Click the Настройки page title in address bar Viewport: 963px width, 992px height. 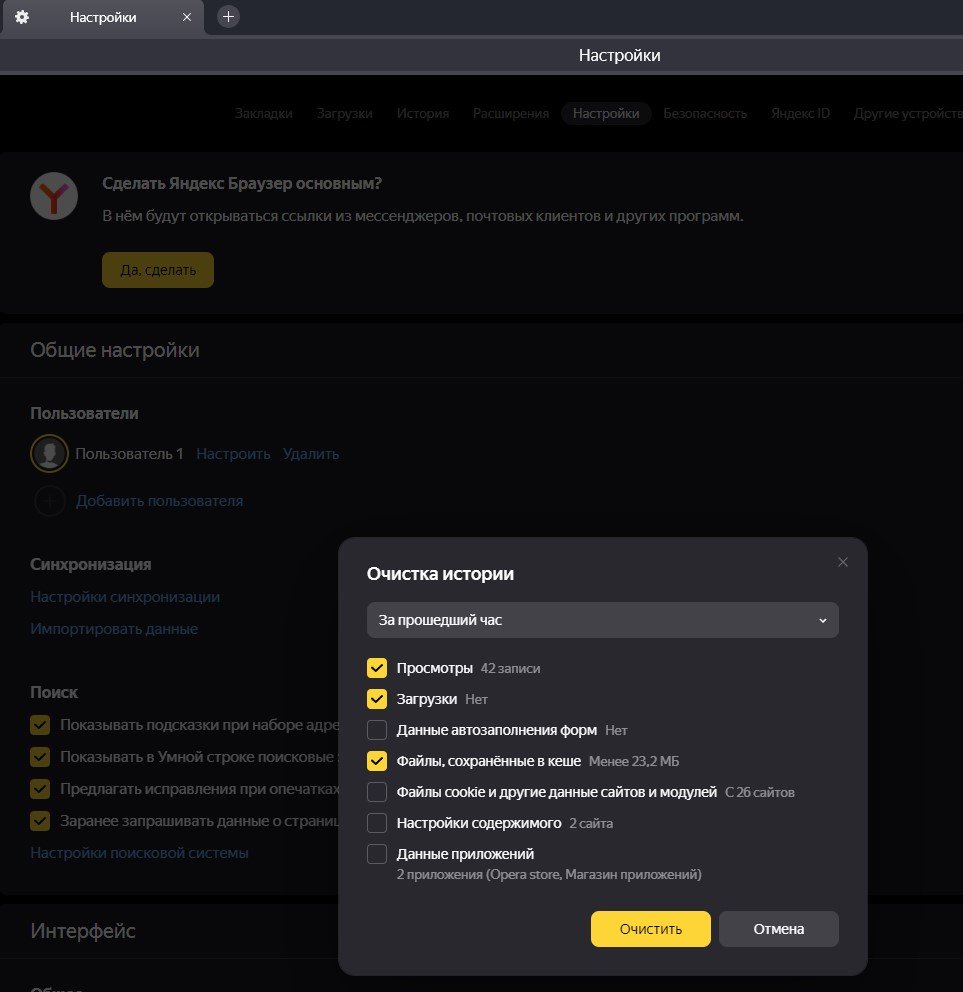(x=619, y=55)
